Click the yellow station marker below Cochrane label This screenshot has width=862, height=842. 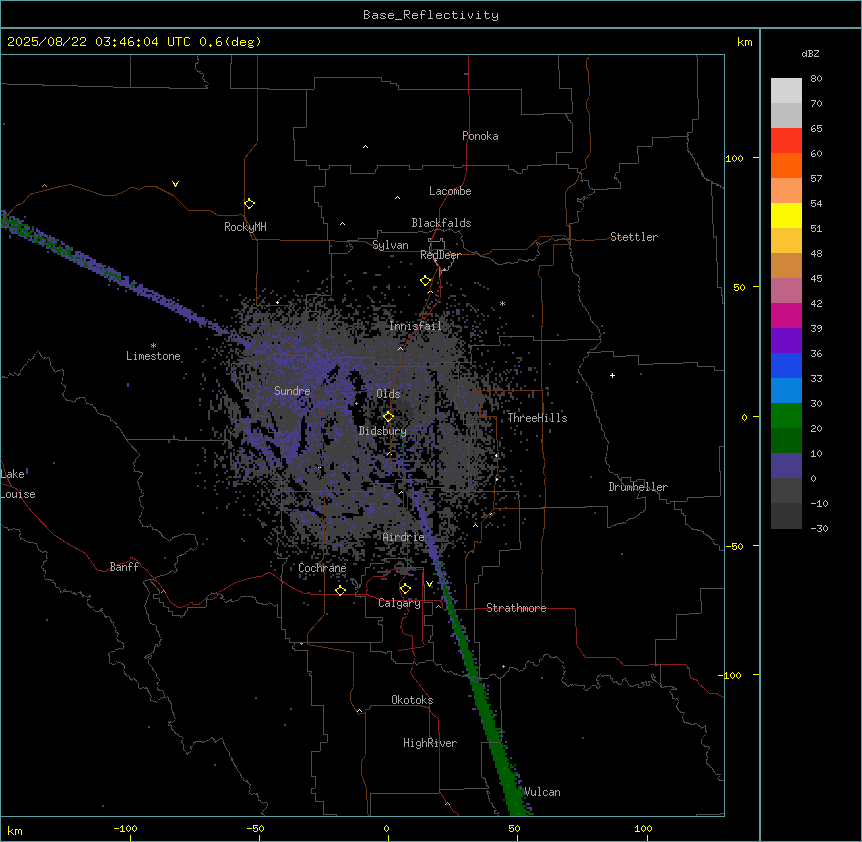(x=340, y=591)
